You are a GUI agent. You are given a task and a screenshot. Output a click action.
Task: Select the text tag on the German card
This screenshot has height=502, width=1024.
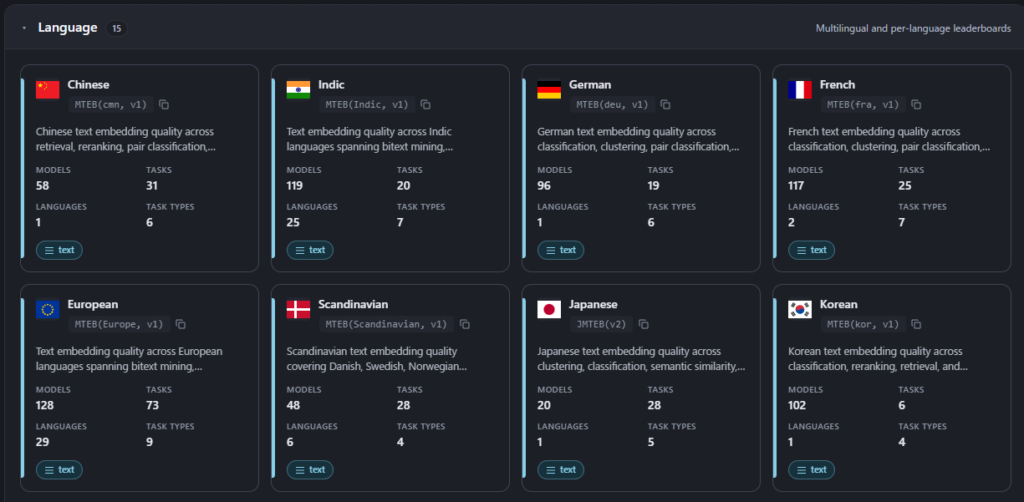point(560,250)
